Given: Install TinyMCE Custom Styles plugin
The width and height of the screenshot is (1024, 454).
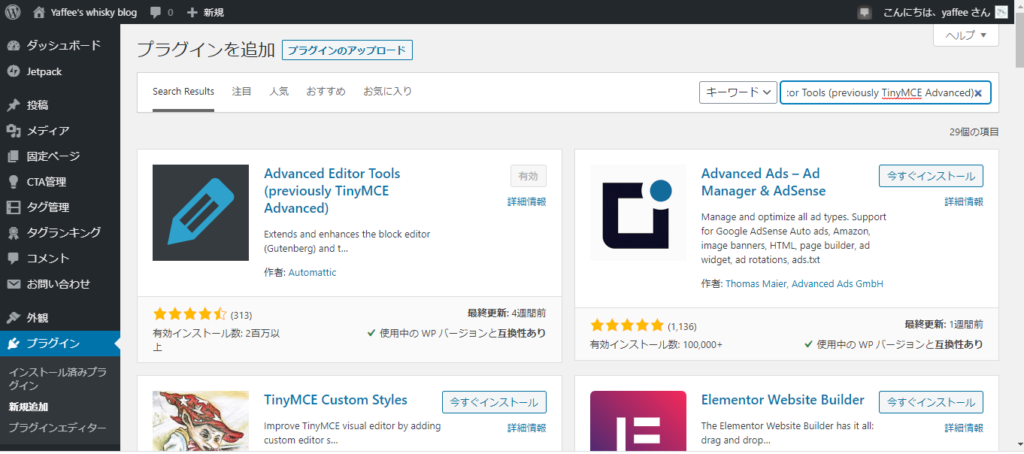Looking at the screenshot, I should (494, 402).
